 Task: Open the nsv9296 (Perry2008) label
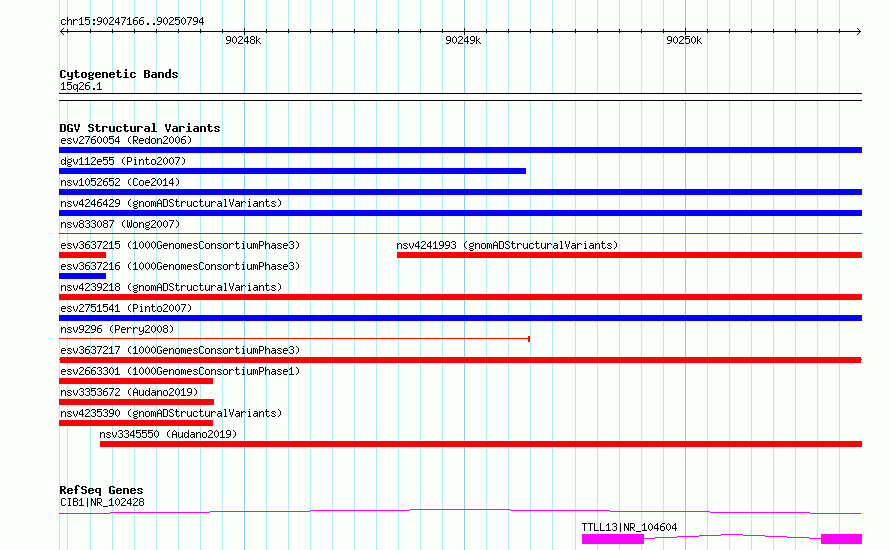[x=117, y=329]
